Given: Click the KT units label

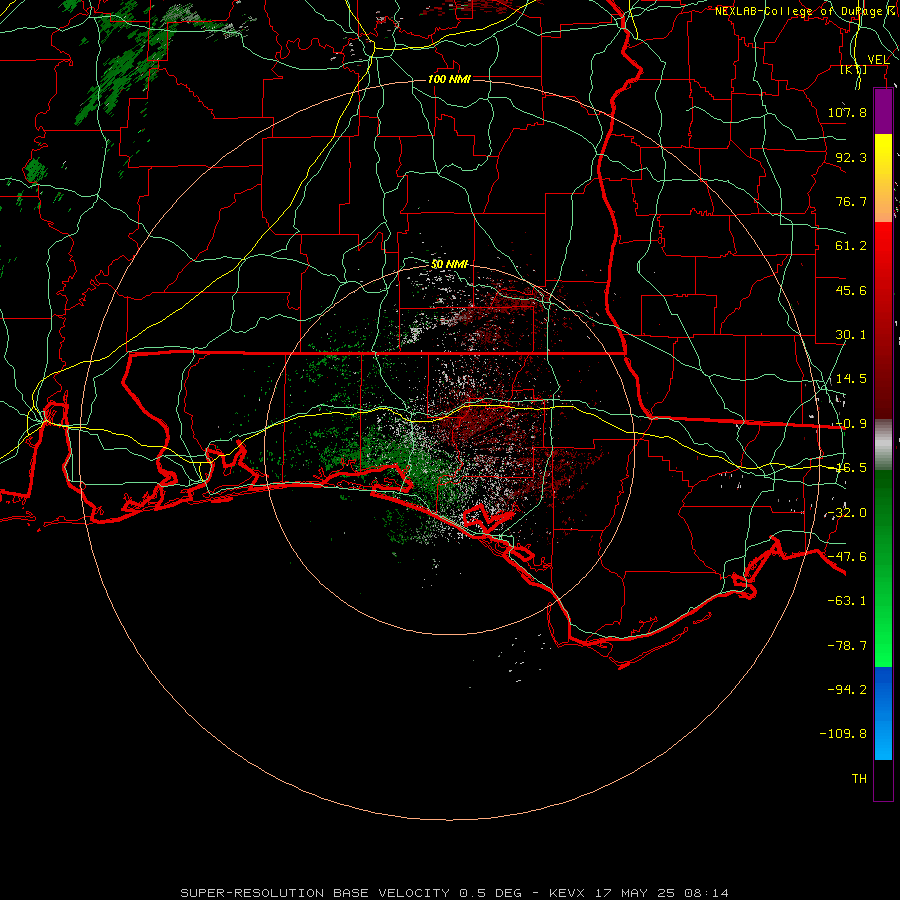Looking at the screenshot, I should pyautogui.click(x=854, y=69).
